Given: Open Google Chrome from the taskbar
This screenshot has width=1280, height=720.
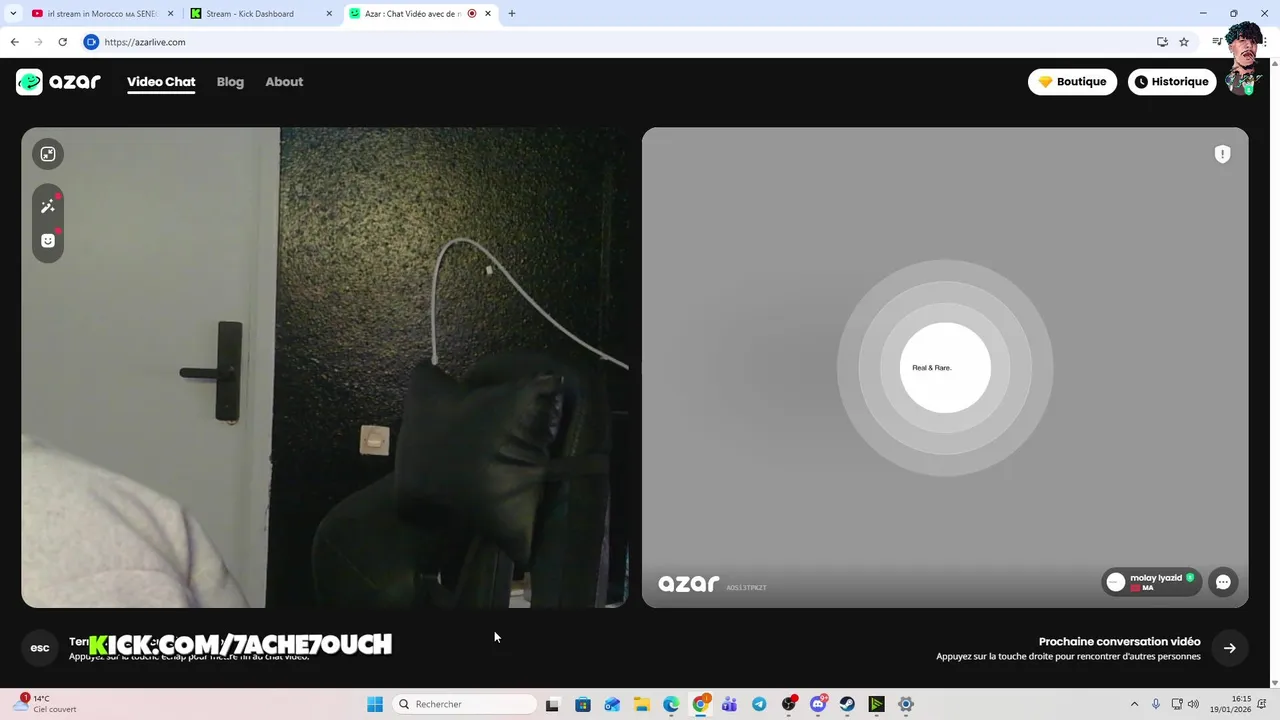Looking at the screenshot, I should click(x=700, y=704).
